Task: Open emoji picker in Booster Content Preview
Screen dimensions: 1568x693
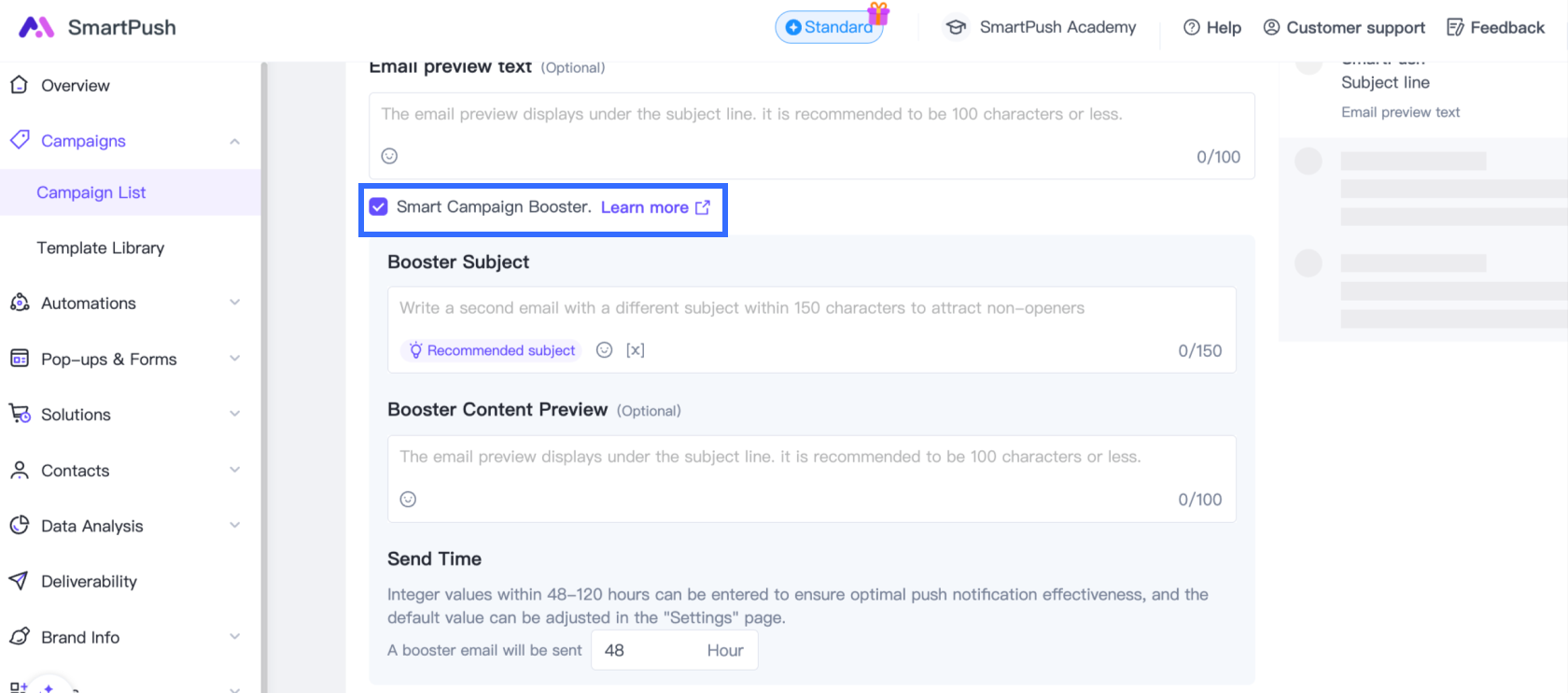Action: pyautogui.click(x=409, y=500)
